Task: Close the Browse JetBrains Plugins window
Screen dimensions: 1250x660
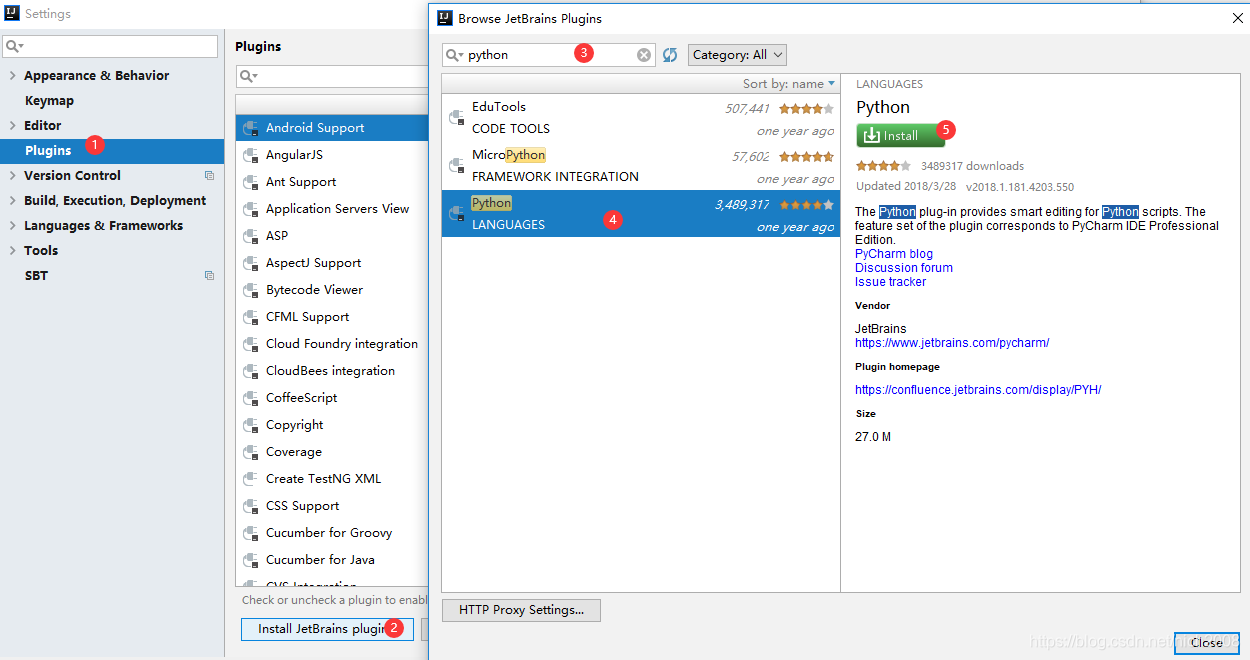Action: coord(1236,18)
